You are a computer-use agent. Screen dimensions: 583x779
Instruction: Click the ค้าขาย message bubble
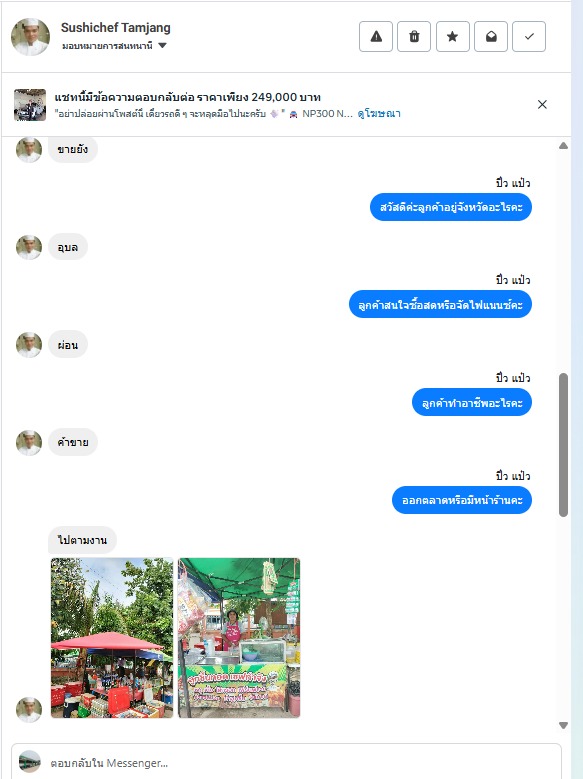[73, 442]
